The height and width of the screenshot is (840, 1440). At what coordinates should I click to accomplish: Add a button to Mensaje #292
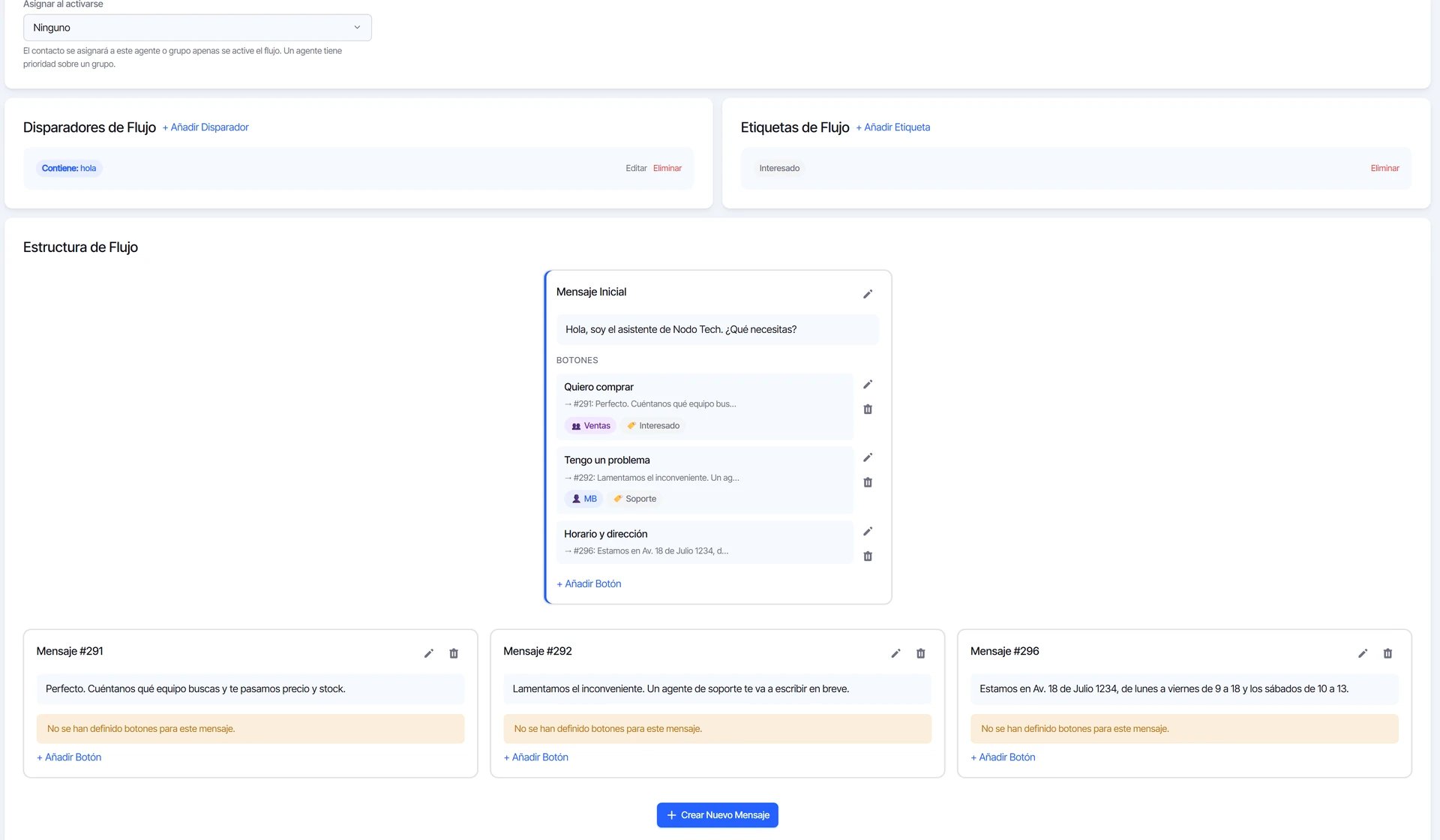[x=536, y=757]
